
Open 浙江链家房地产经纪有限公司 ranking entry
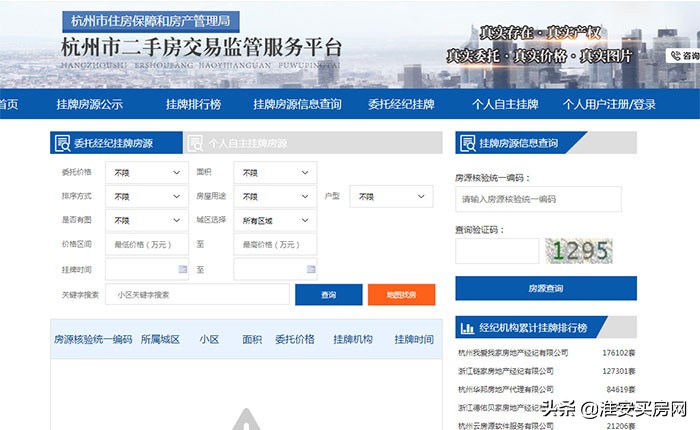click(x=506, y=371)
